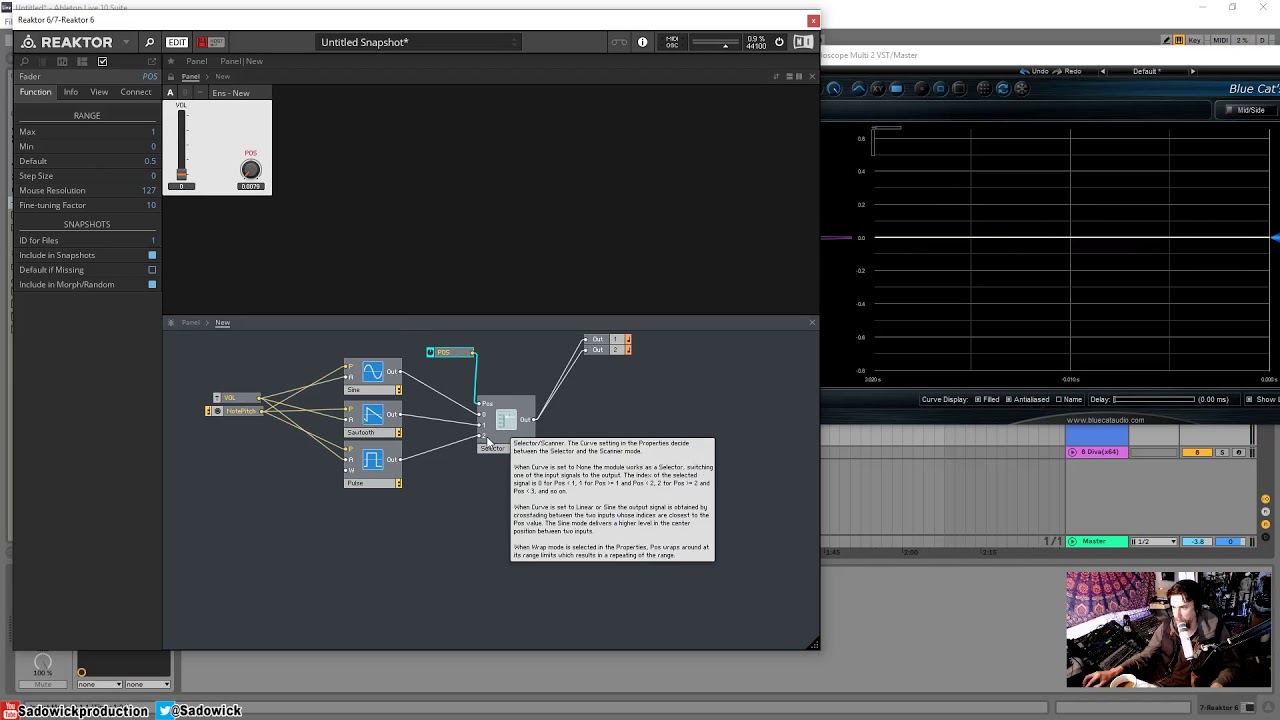Screen dimensions: 1280x720
Task: Toggle Include in Snapshots checkbox
Action: pyautogui.click(x=152, y=255)
